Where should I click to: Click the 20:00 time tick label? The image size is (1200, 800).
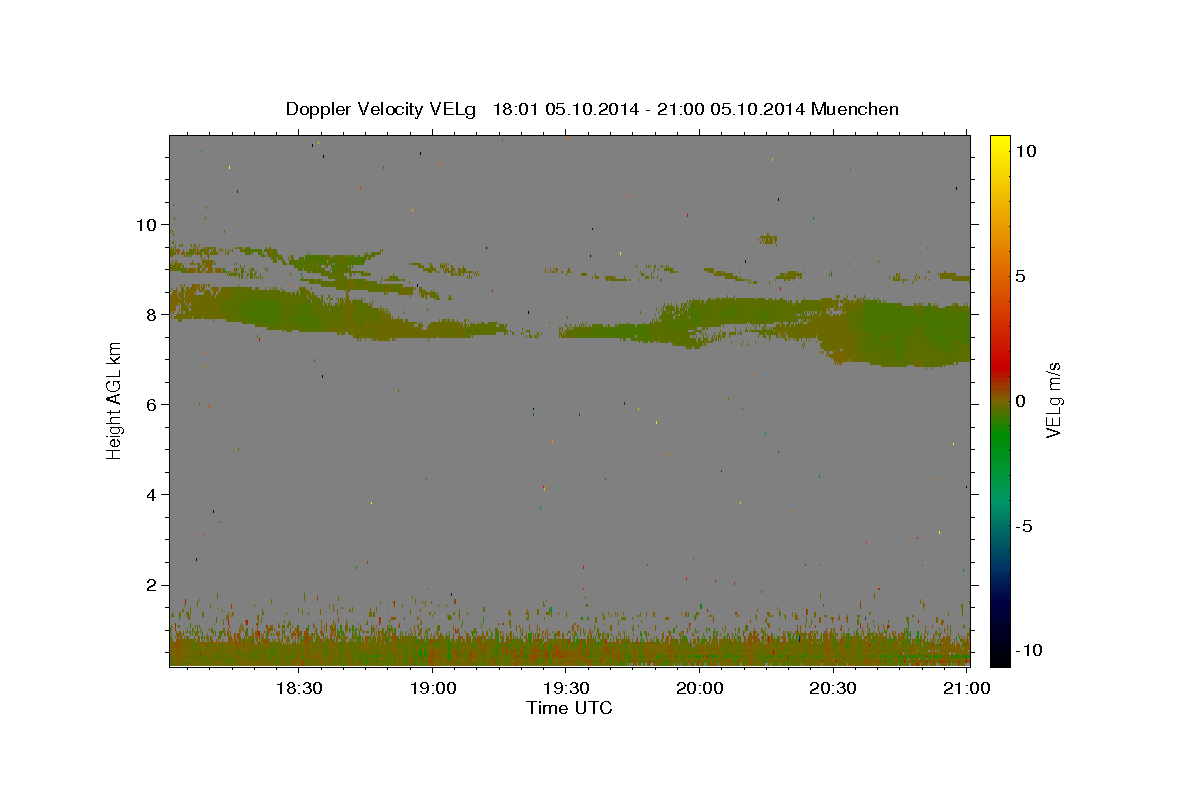699,688
